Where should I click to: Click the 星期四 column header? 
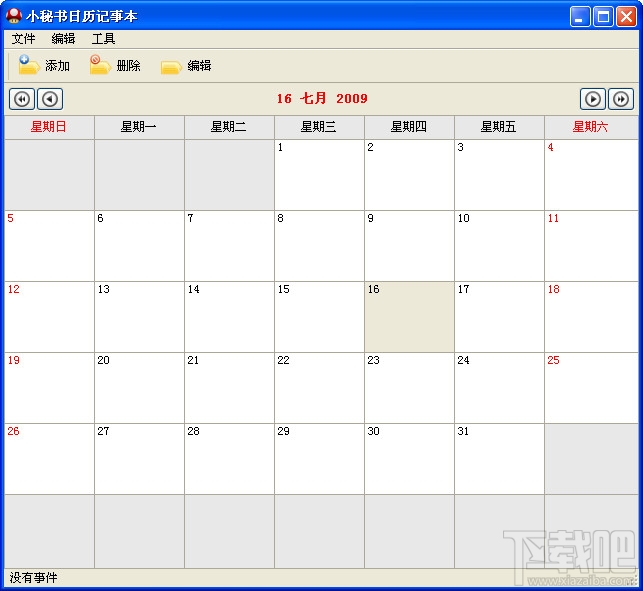pyautogui.click(x=409, y=127)
